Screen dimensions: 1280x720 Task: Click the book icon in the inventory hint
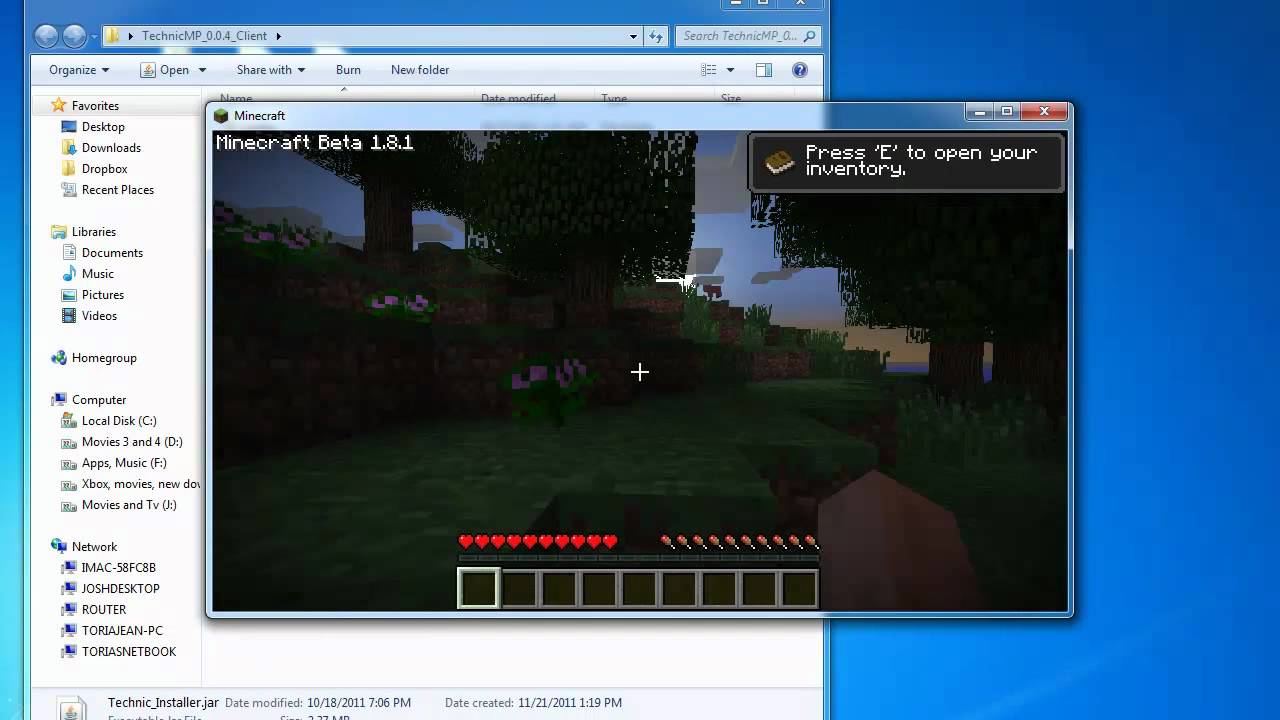780,162
